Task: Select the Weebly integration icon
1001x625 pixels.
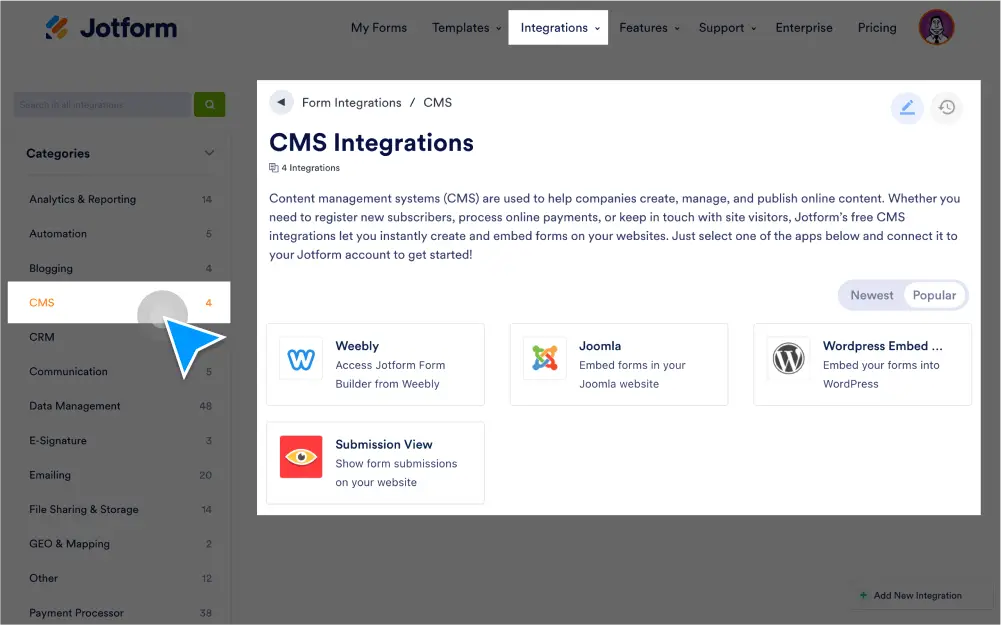Action: (x=301, y=358)
